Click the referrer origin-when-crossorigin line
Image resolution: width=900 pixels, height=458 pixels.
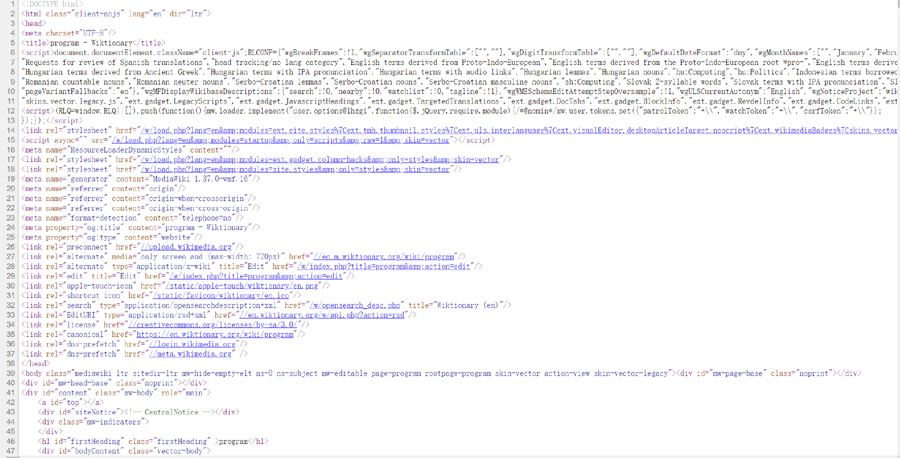138,199
